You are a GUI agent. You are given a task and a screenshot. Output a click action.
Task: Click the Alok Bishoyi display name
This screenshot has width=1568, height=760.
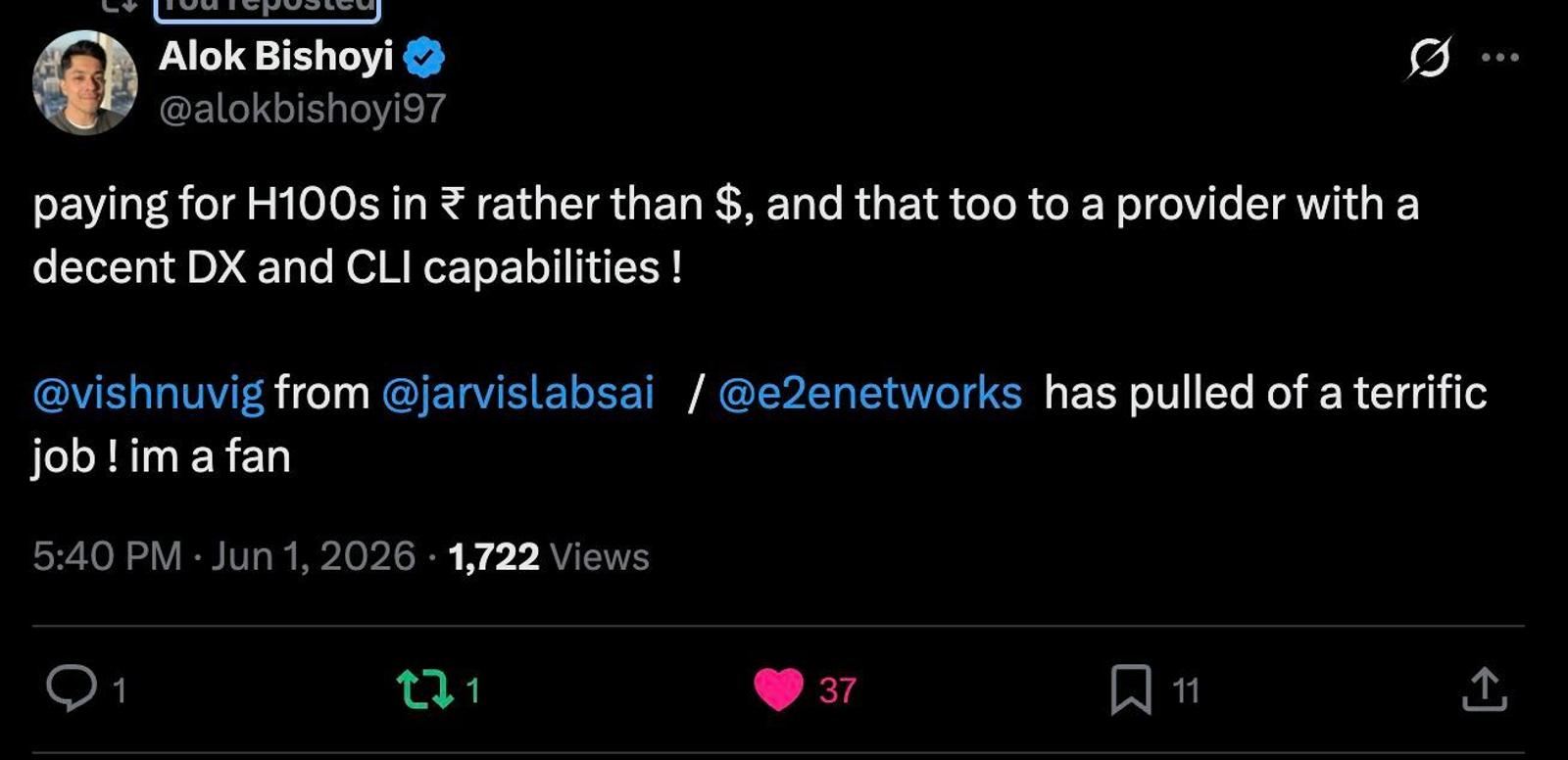coord(276,56)
